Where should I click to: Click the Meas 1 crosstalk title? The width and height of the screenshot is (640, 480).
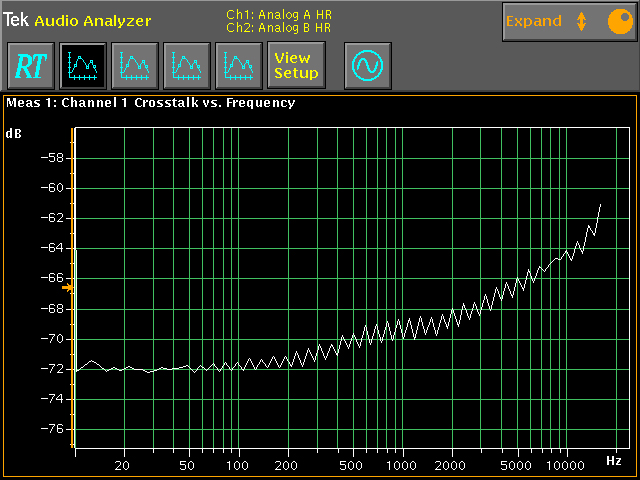tap(150, 102)
